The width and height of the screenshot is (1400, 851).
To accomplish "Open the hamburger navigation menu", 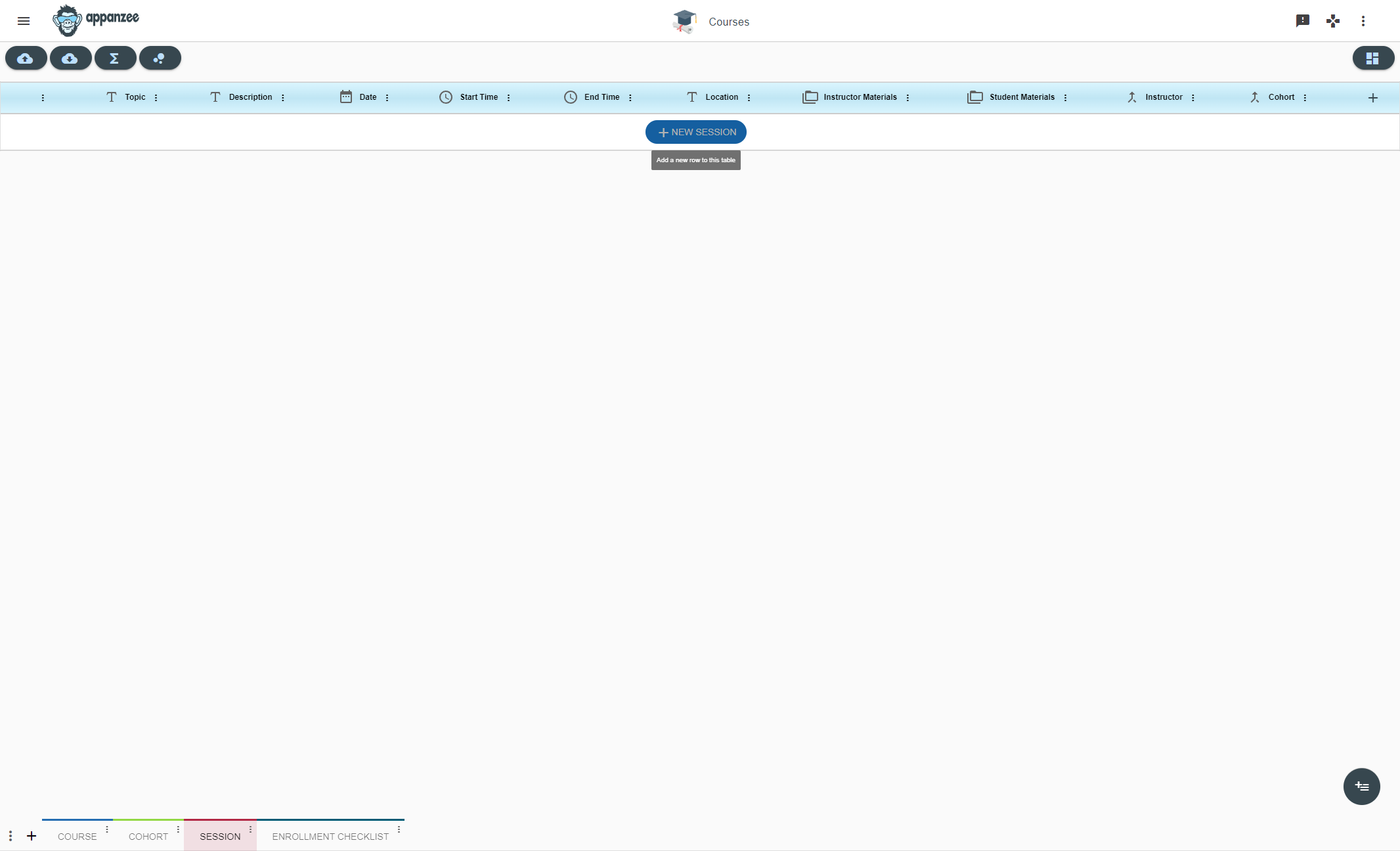I will click(24, 21).
